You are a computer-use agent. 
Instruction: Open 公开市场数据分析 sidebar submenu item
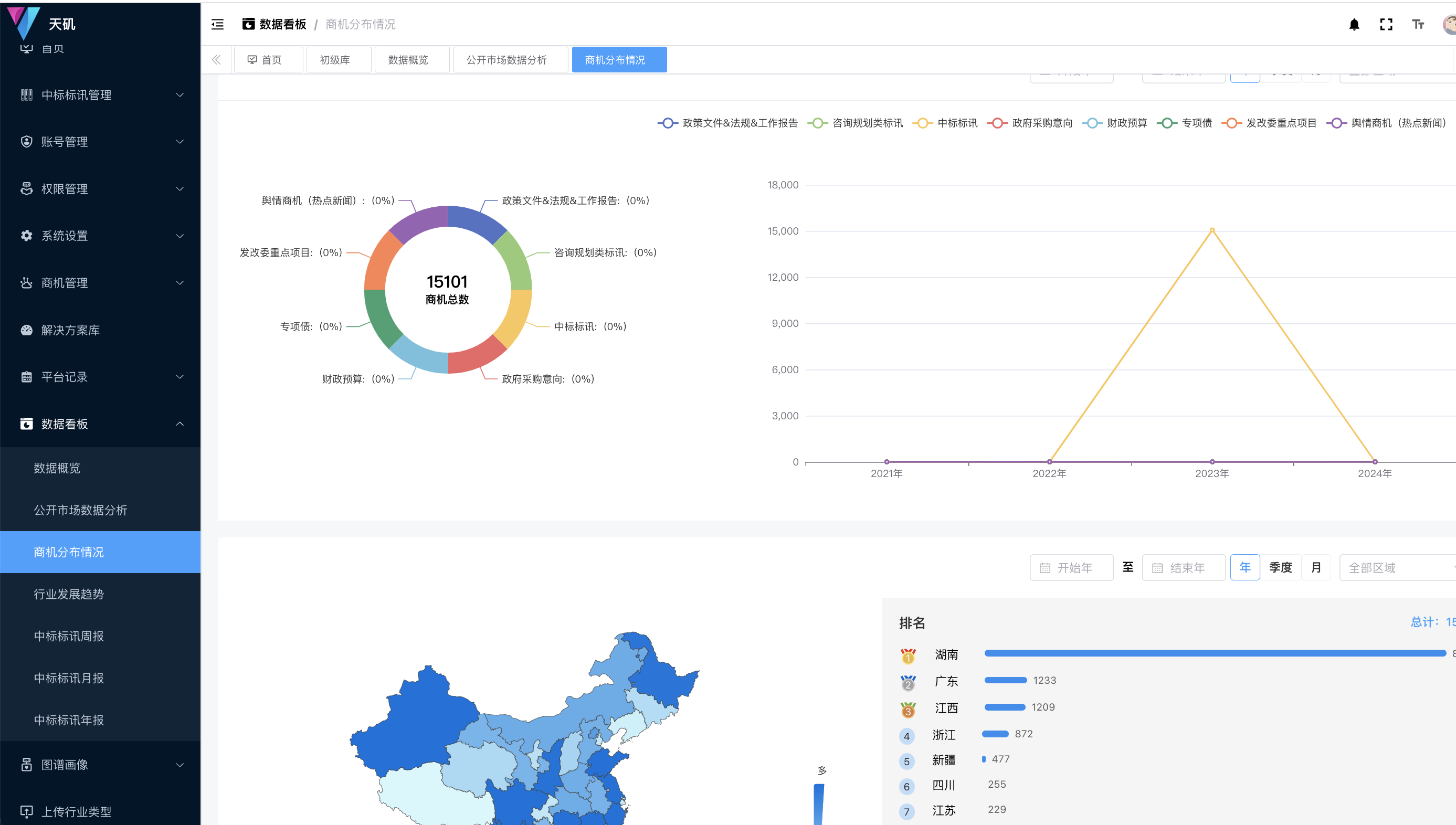100,510
